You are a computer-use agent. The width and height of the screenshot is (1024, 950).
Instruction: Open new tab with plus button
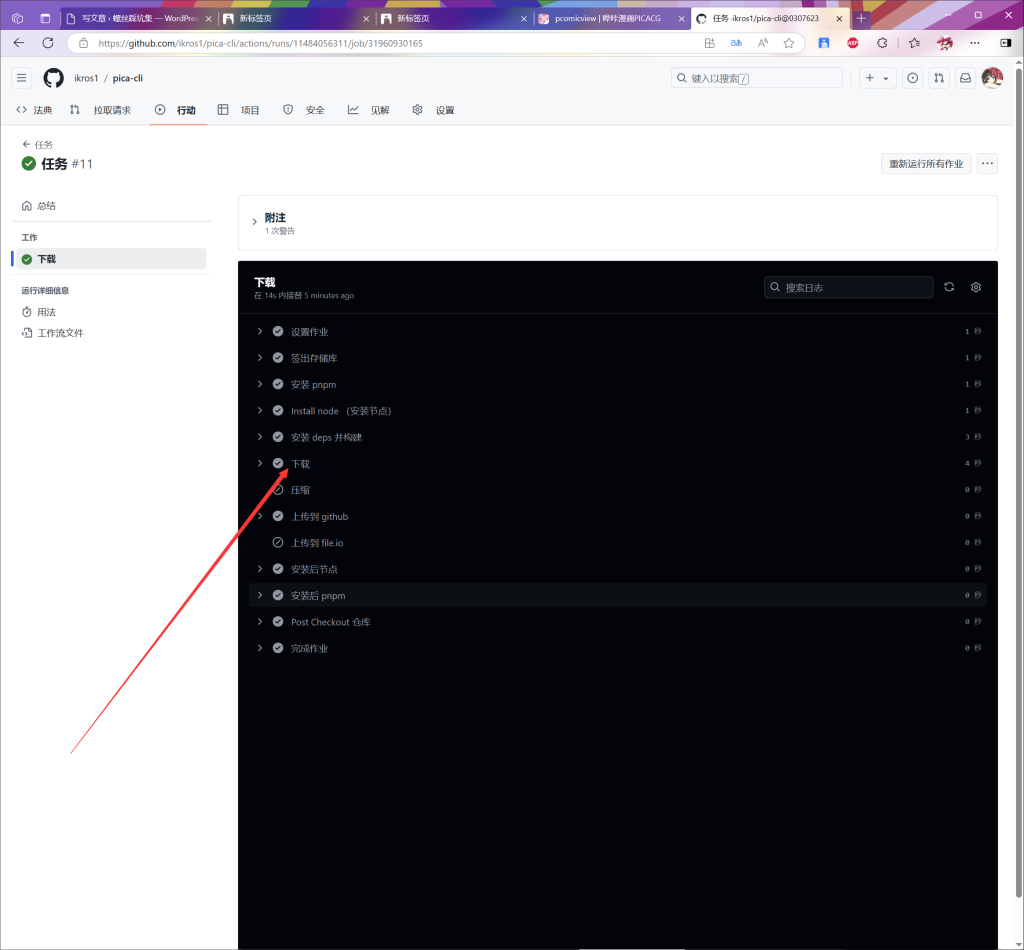coord(861,18)
